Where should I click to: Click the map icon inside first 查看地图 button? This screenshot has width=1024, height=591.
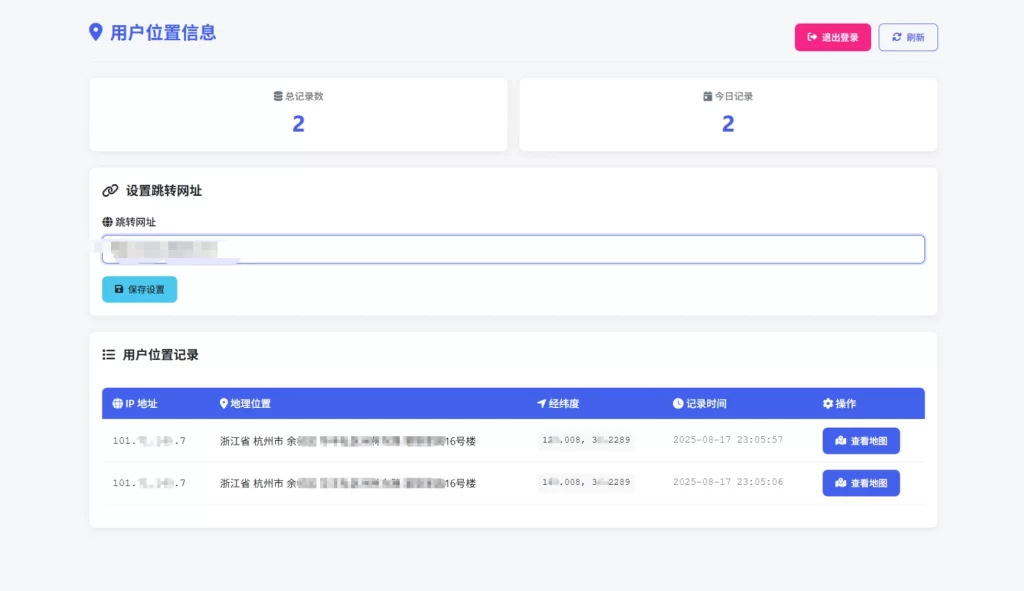[x=841, y=440]
